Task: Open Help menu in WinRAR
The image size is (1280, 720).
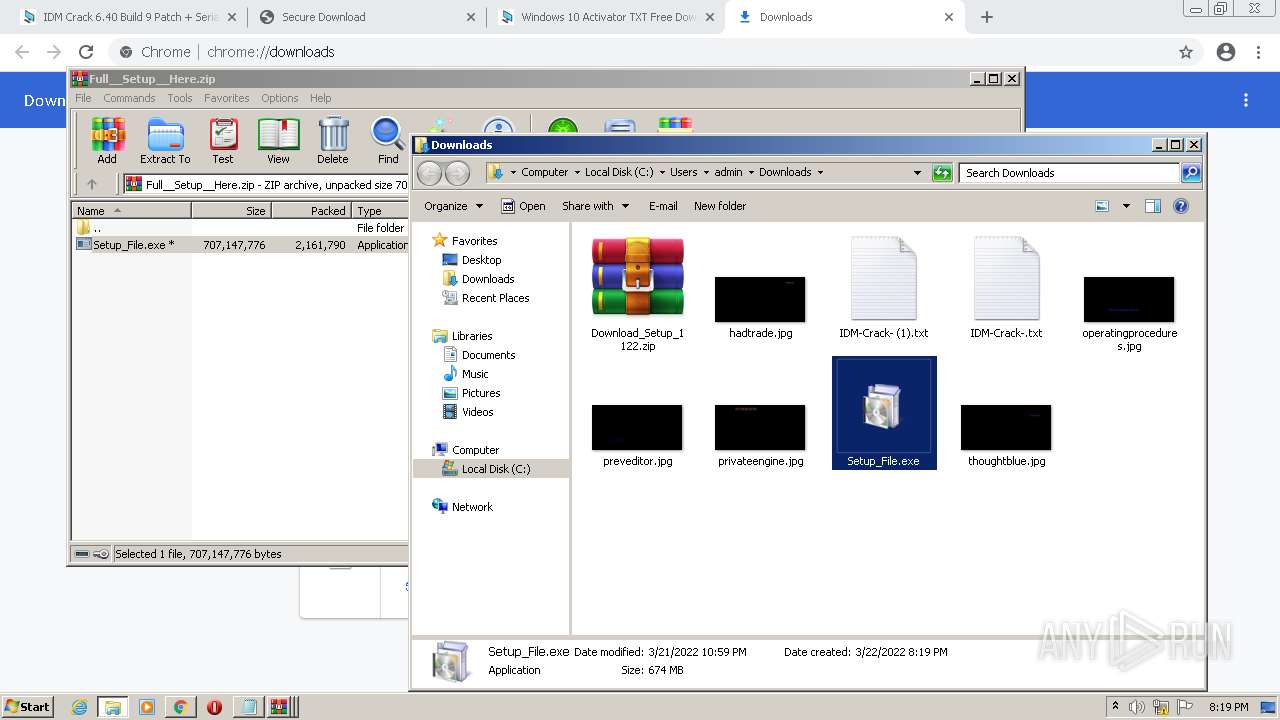Action: pyautogui.click(x=321, y=98)
